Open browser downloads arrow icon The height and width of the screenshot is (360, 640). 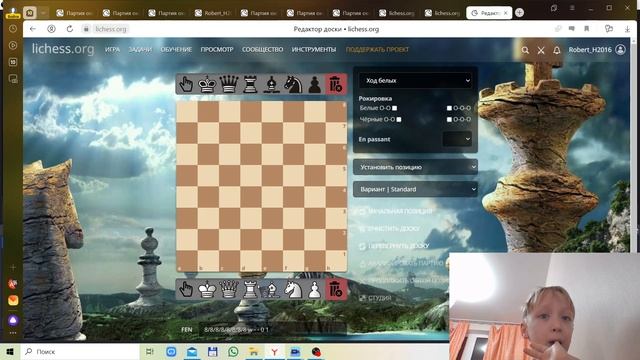pyautogui.click(x=627, y=29)
